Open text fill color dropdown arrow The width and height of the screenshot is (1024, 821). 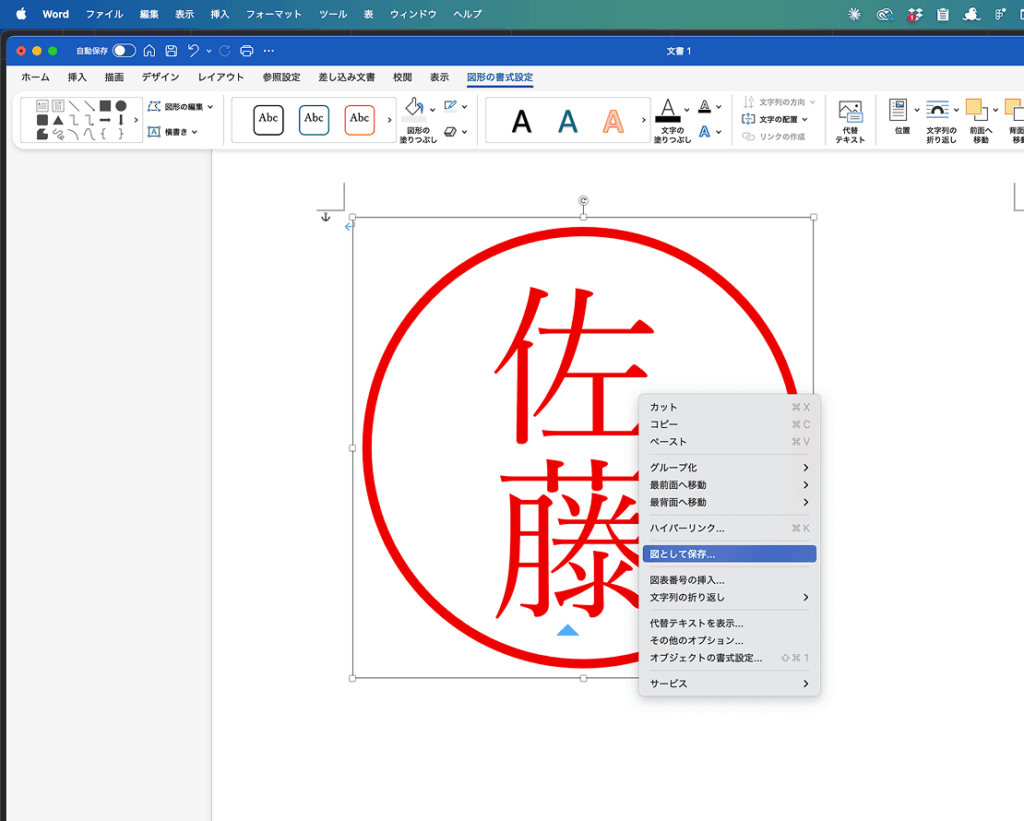coord(686,110)
